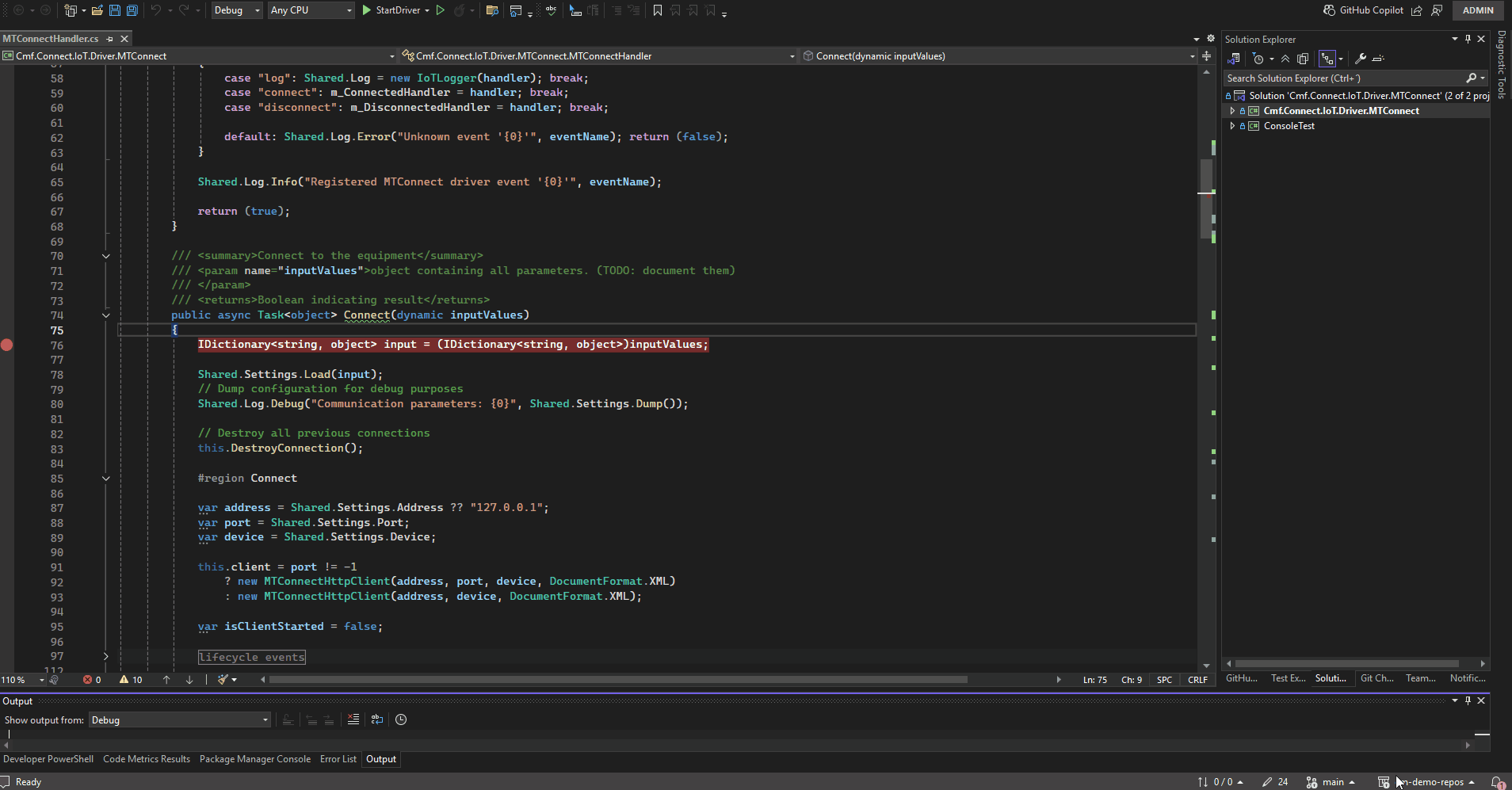
Task: Click the main branch selector
Action: click(x=1331, y=782)
